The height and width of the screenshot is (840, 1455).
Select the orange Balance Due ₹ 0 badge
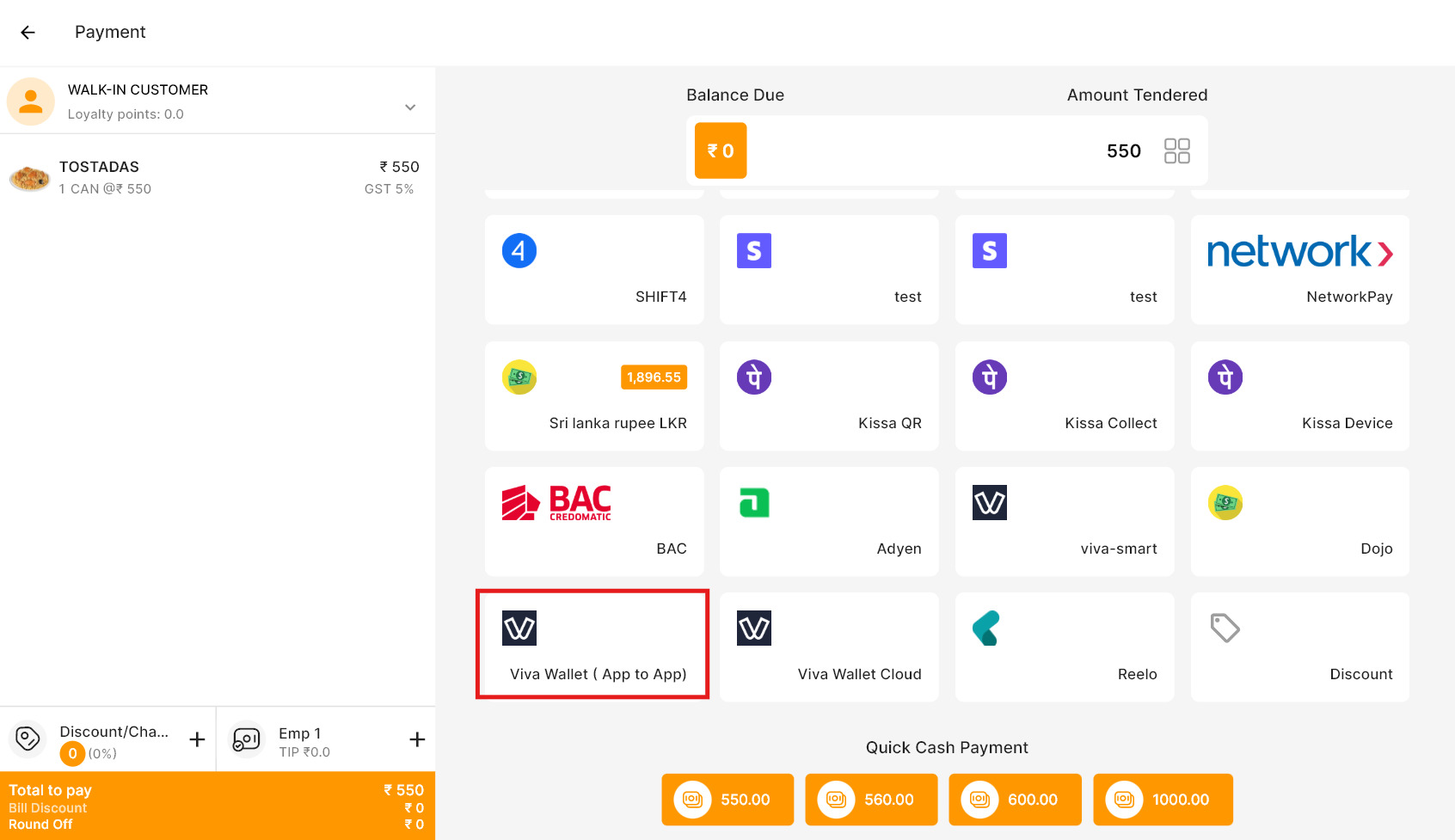(721, 151)
